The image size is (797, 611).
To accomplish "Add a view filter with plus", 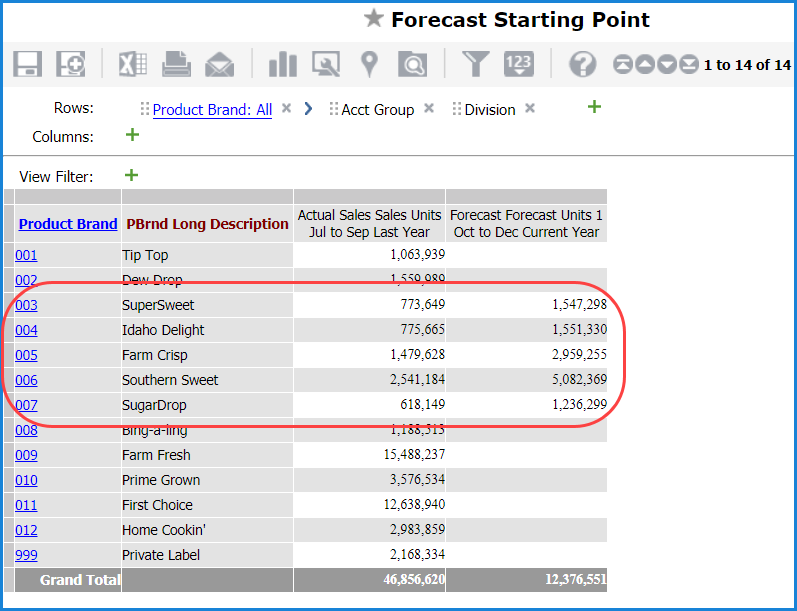I will [x=132, y=175].
